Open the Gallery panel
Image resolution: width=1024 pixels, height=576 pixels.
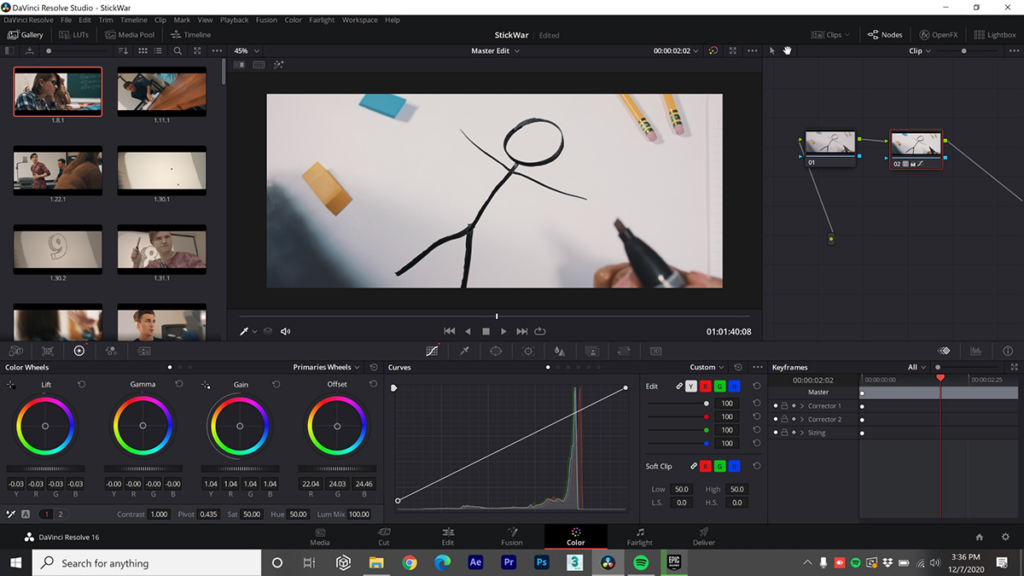click(x=25, y=35)
